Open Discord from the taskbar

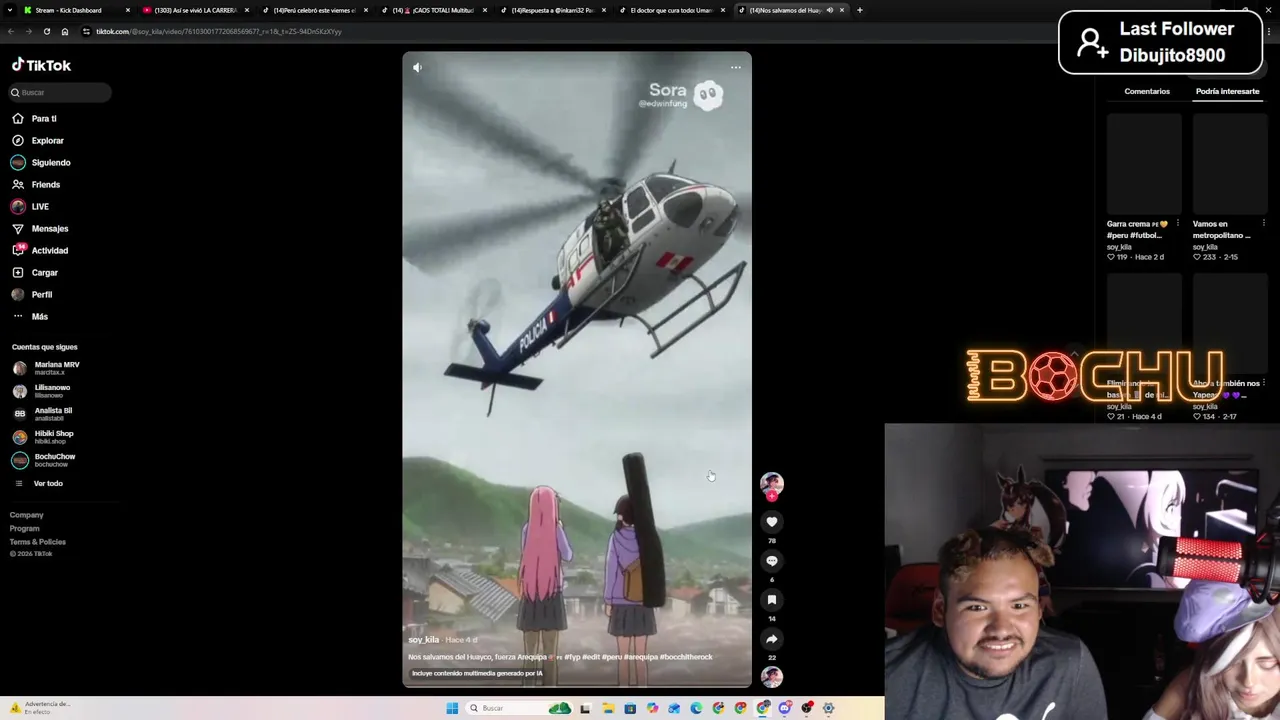pyautogui.click(x=785, y=708)
